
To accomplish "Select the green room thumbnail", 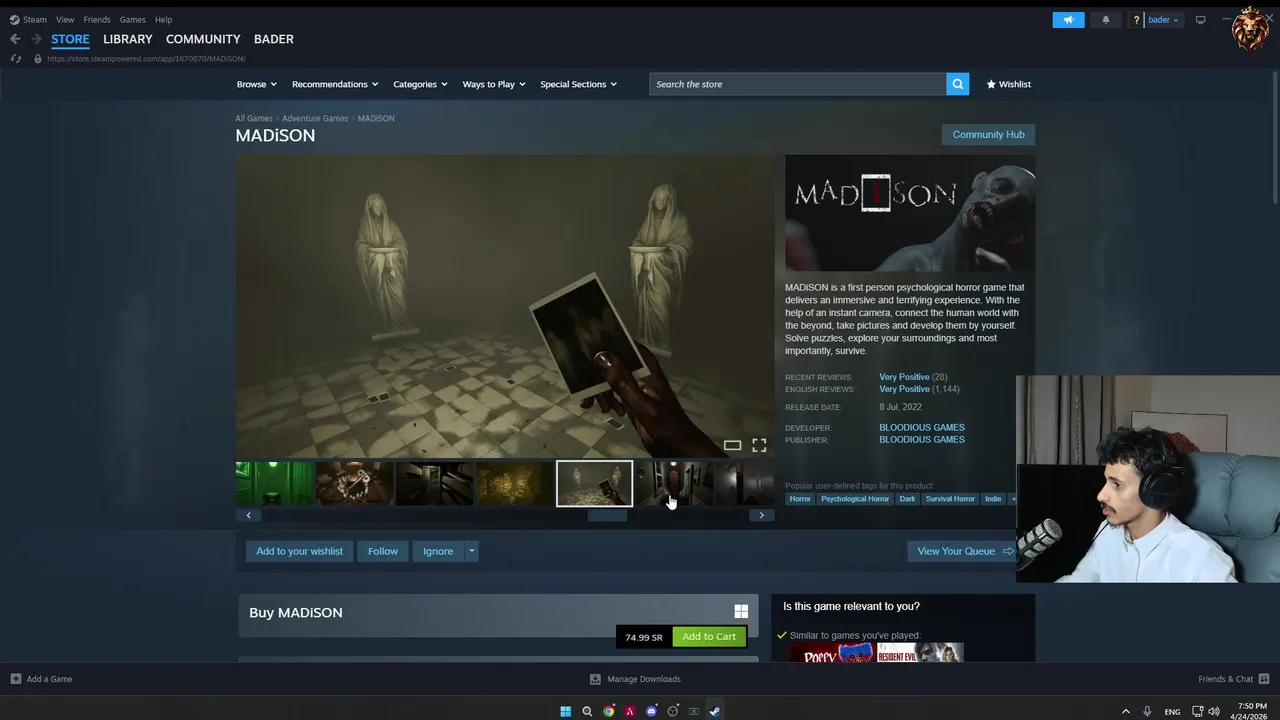I will pos(274,483).
